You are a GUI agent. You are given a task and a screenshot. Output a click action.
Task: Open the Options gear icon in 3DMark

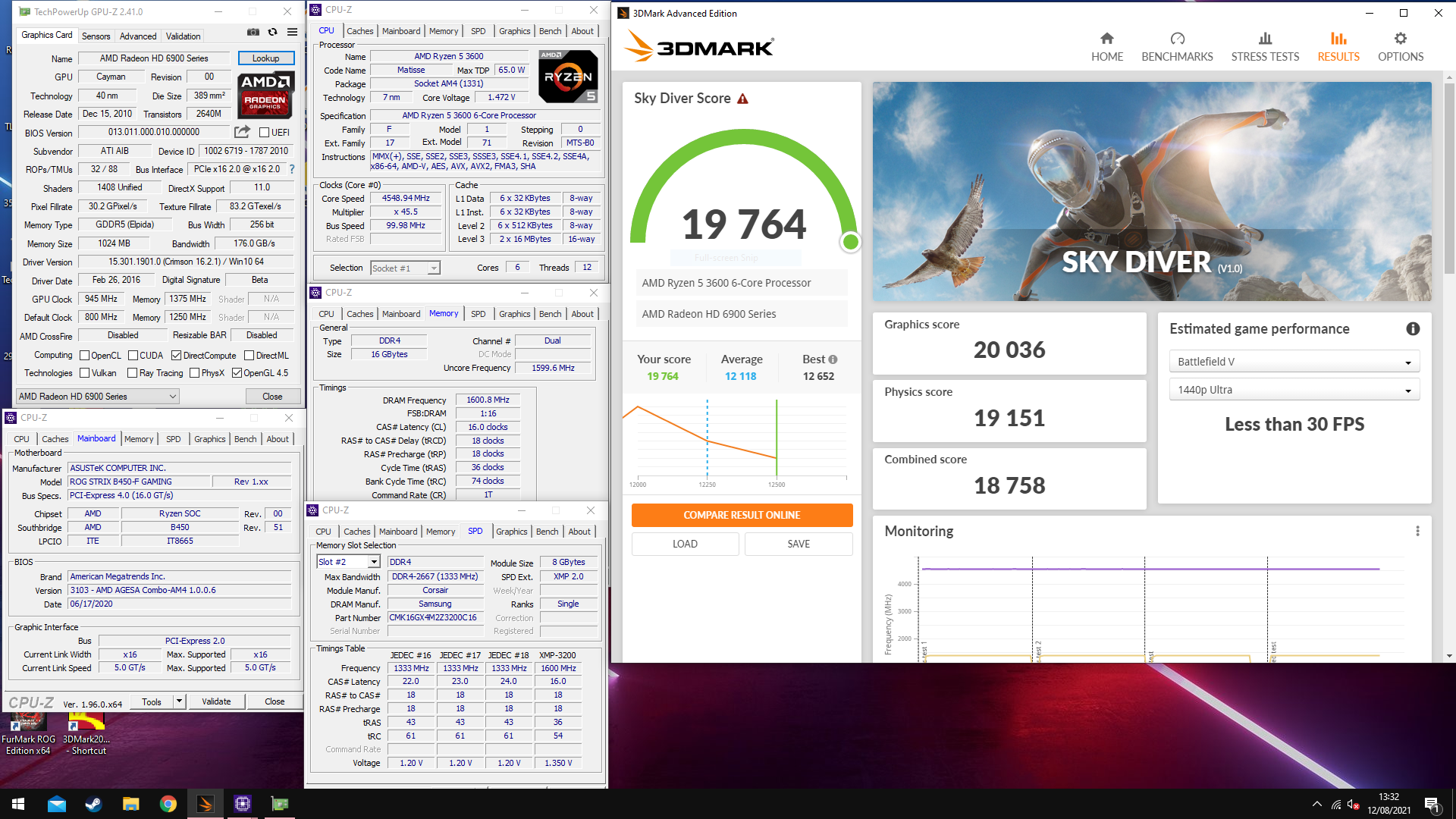coord(1401,39)
